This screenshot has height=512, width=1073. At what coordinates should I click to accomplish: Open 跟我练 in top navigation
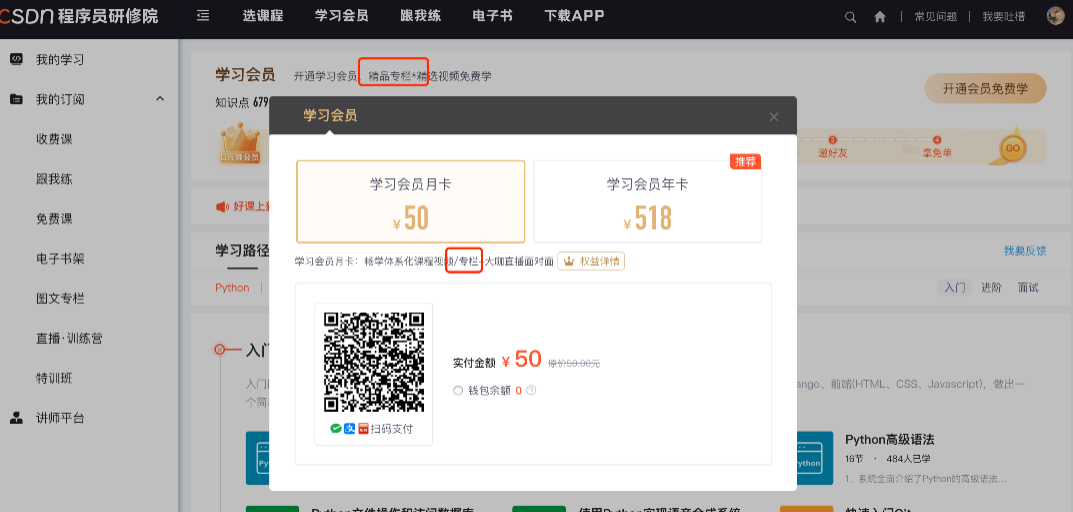point(420,16)
